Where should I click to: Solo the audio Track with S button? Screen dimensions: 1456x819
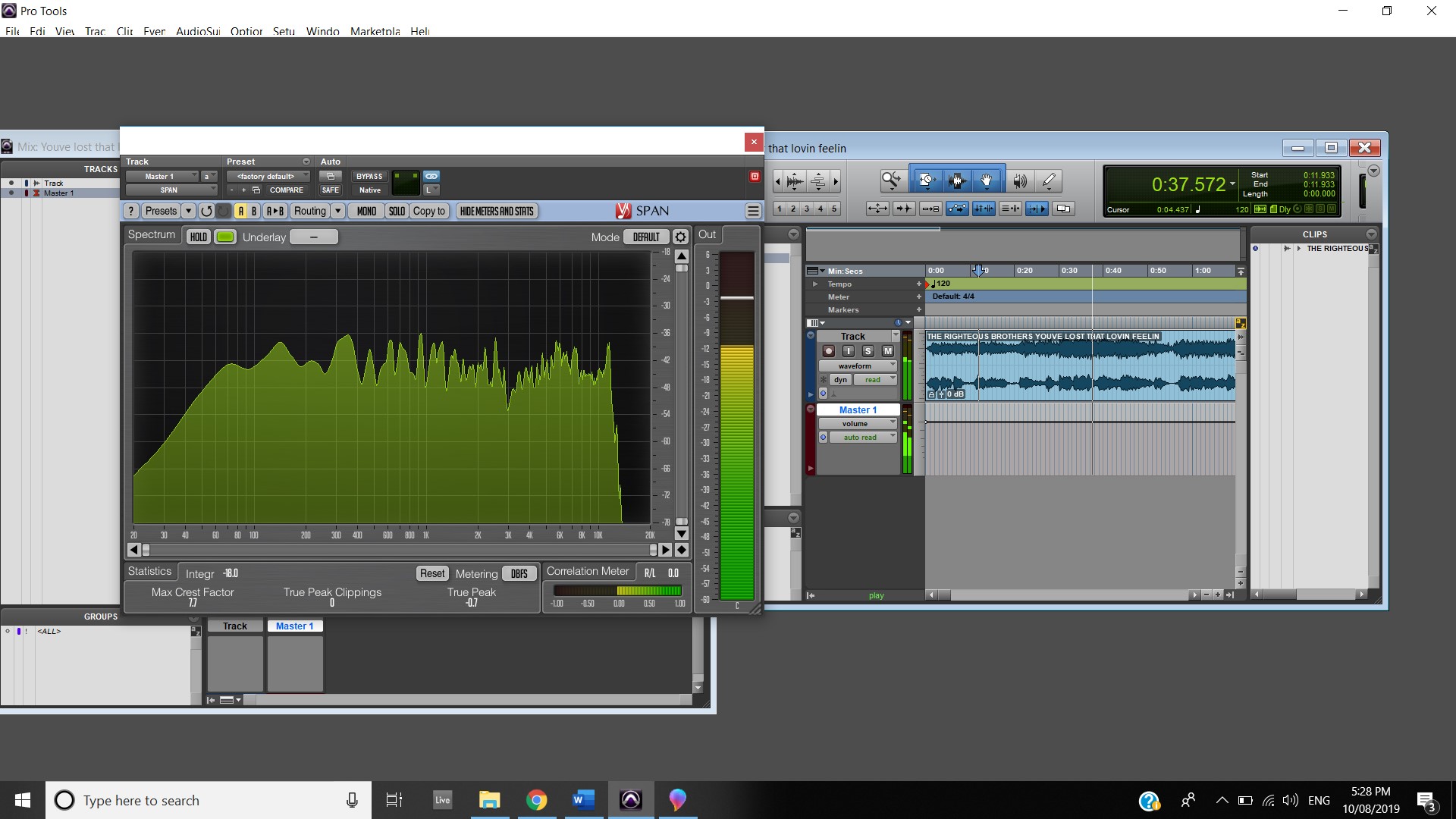point(868,351)
